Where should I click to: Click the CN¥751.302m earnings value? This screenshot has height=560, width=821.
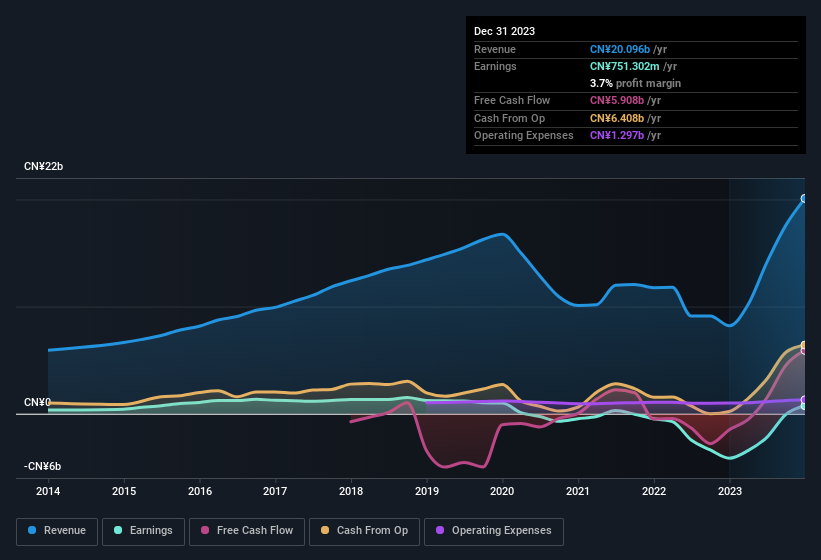(625, 66)
